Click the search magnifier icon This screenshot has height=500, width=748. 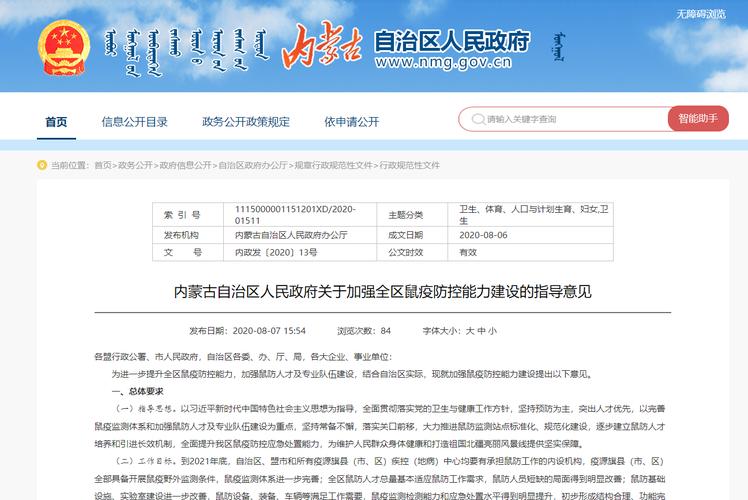(x=478, y=119)
